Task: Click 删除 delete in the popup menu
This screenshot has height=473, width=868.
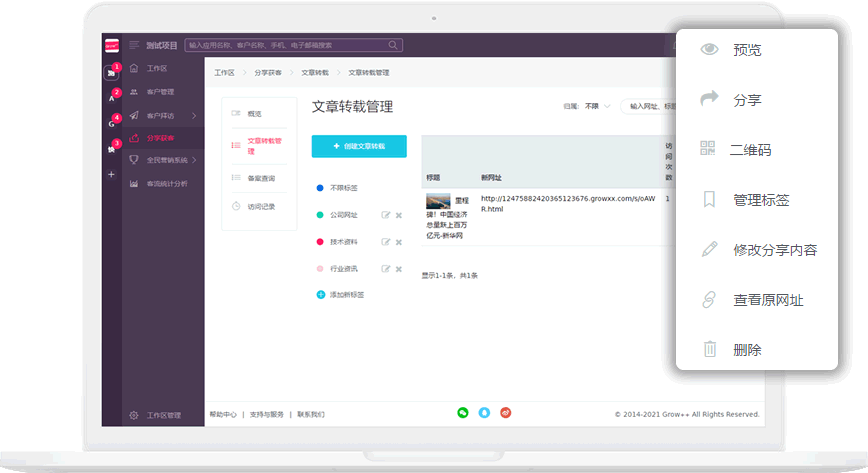Action: 746,350
